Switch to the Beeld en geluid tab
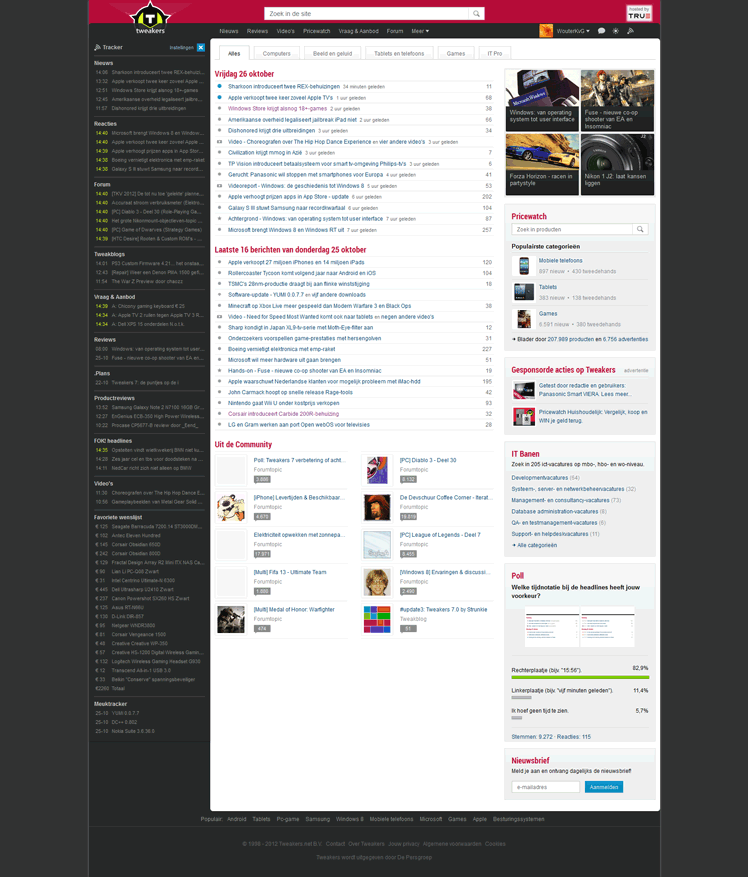This screenshot has width=748, height=877. (x=332, y=54)
